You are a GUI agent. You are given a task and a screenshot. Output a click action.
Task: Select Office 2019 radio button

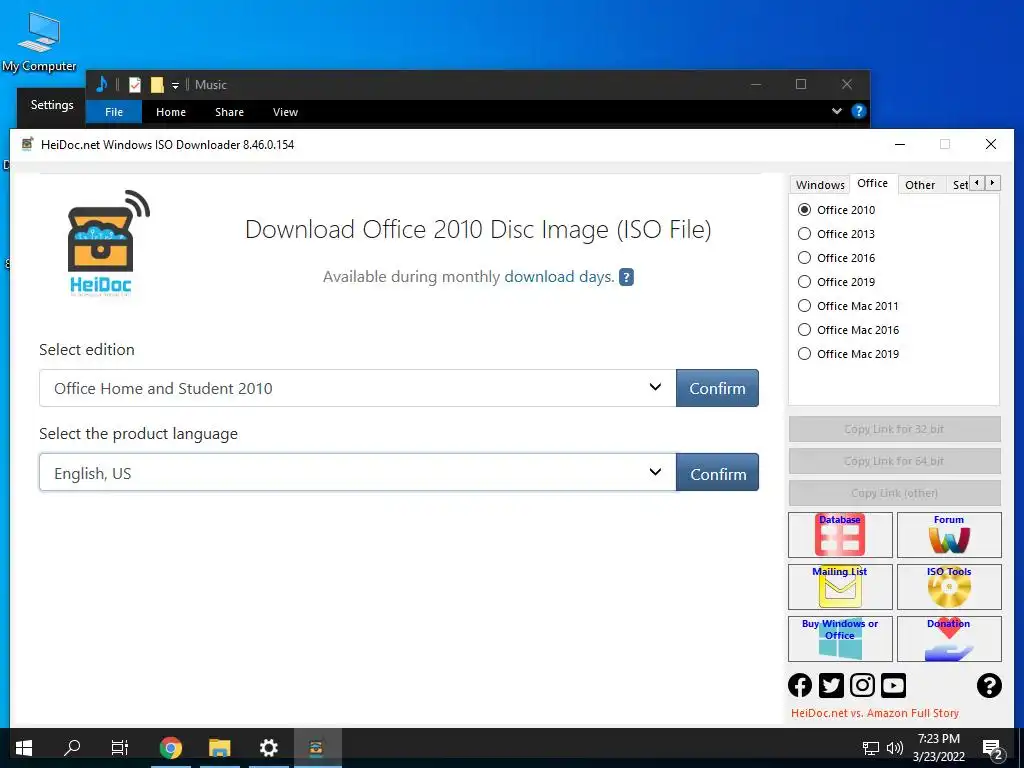tap(805, 281)
